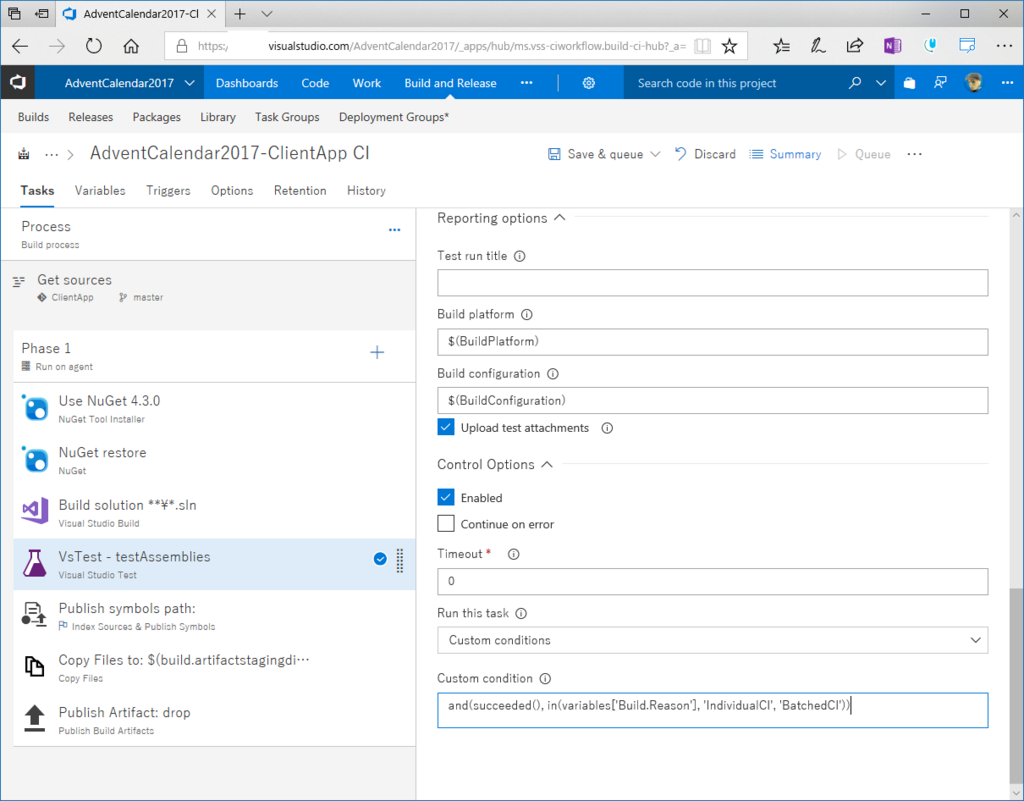This screenshot has width=1024, height=801.
Task: Open more actions ellipsis beside Queue
Action: click(914, 154)
